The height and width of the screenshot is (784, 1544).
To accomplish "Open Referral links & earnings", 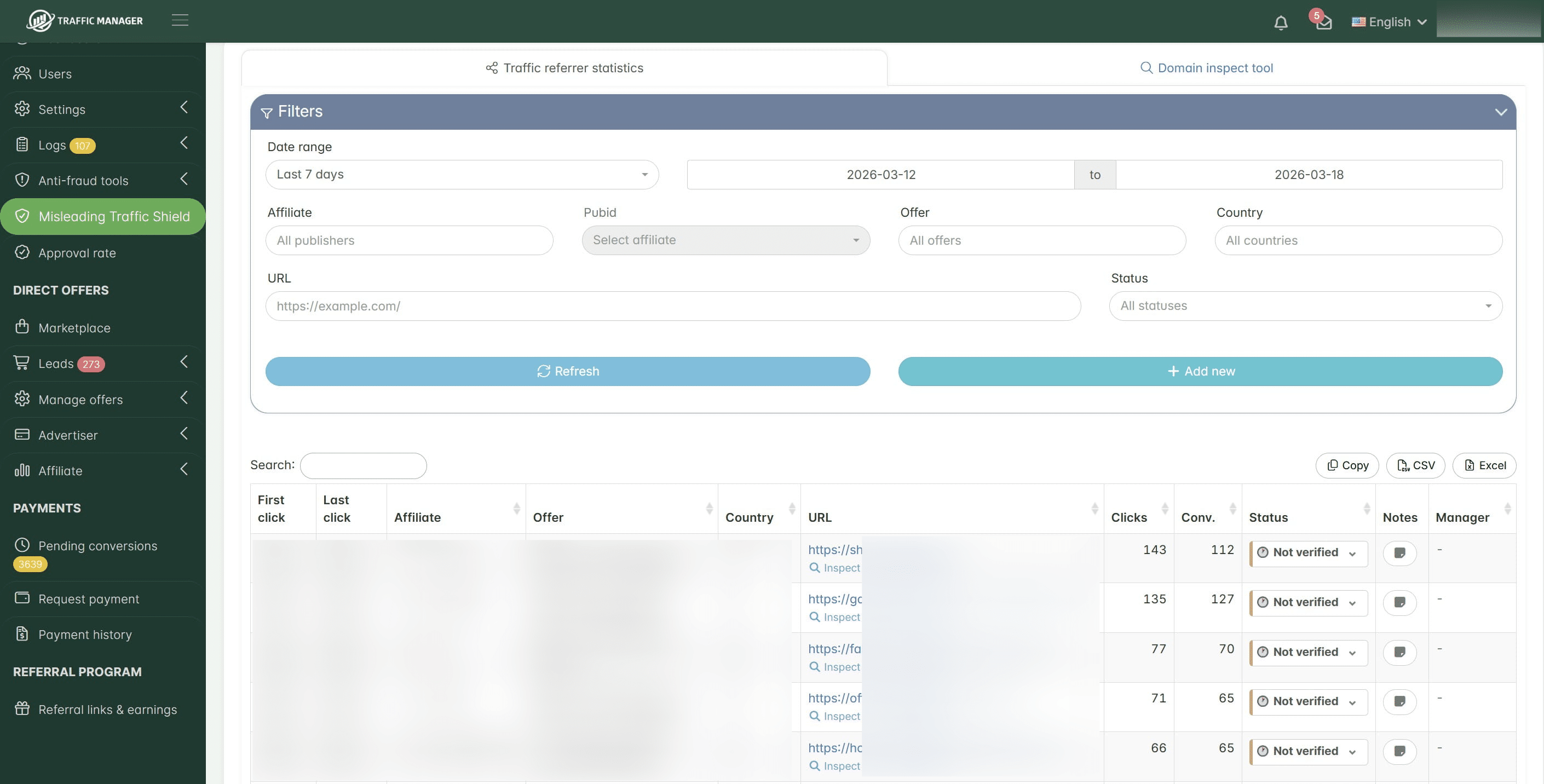I will [x=102, y=709].
